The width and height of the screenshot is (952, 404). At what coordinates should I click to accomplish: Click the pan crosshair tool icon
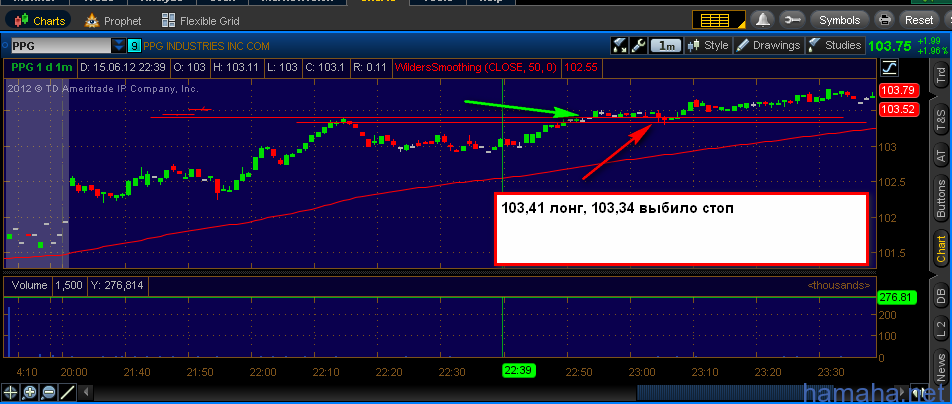pos(10,392)
